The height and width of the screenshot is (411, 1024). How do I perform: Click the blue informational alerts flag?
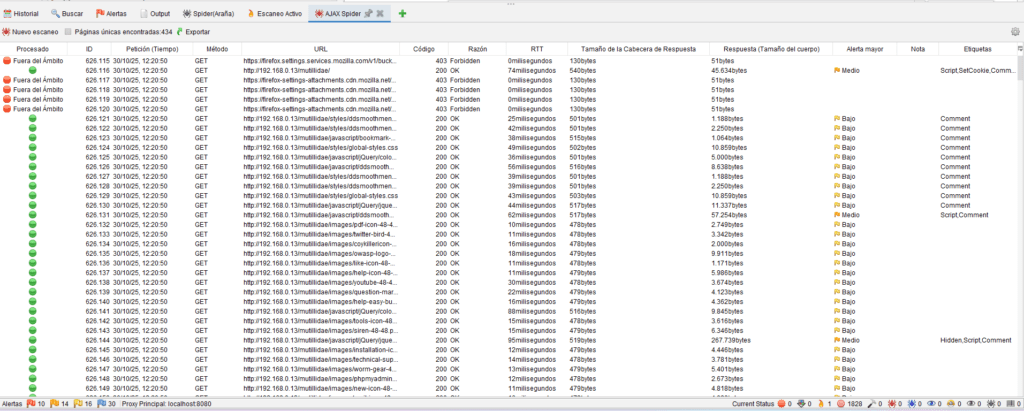[x=101, y=403]
